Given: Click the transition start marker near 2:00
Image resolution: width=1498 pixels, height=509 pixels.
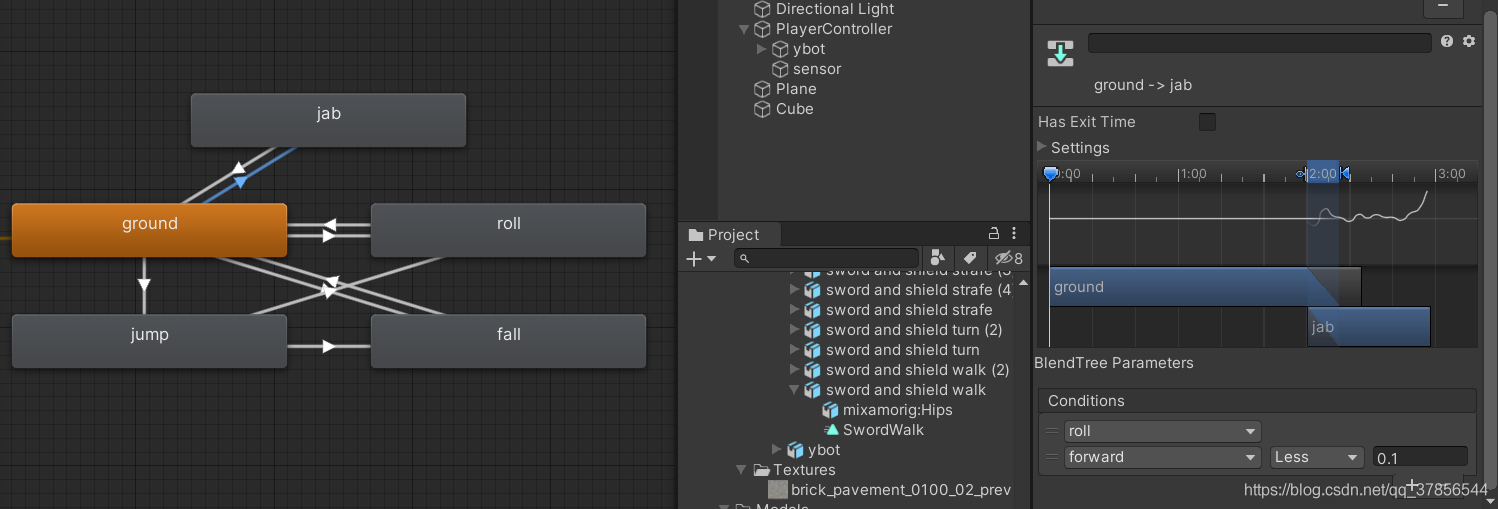Looking at the screenshot, I should pos(1302,174).
